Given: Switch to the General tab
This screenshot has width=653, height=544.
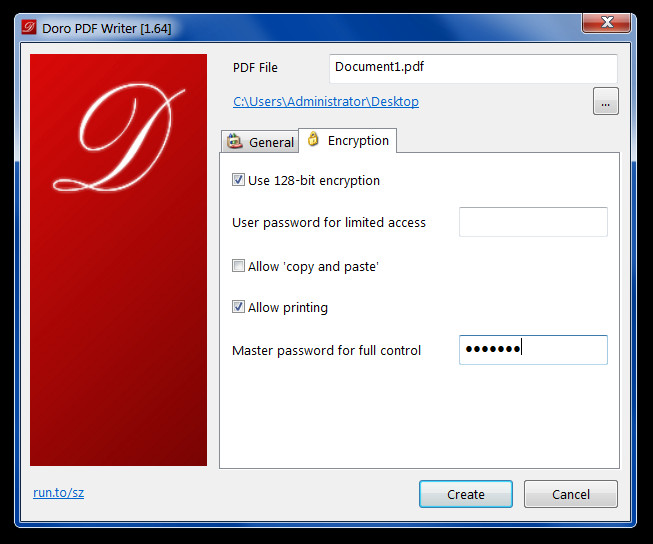Looking at the screenshot, I should [x=260, y=142].
